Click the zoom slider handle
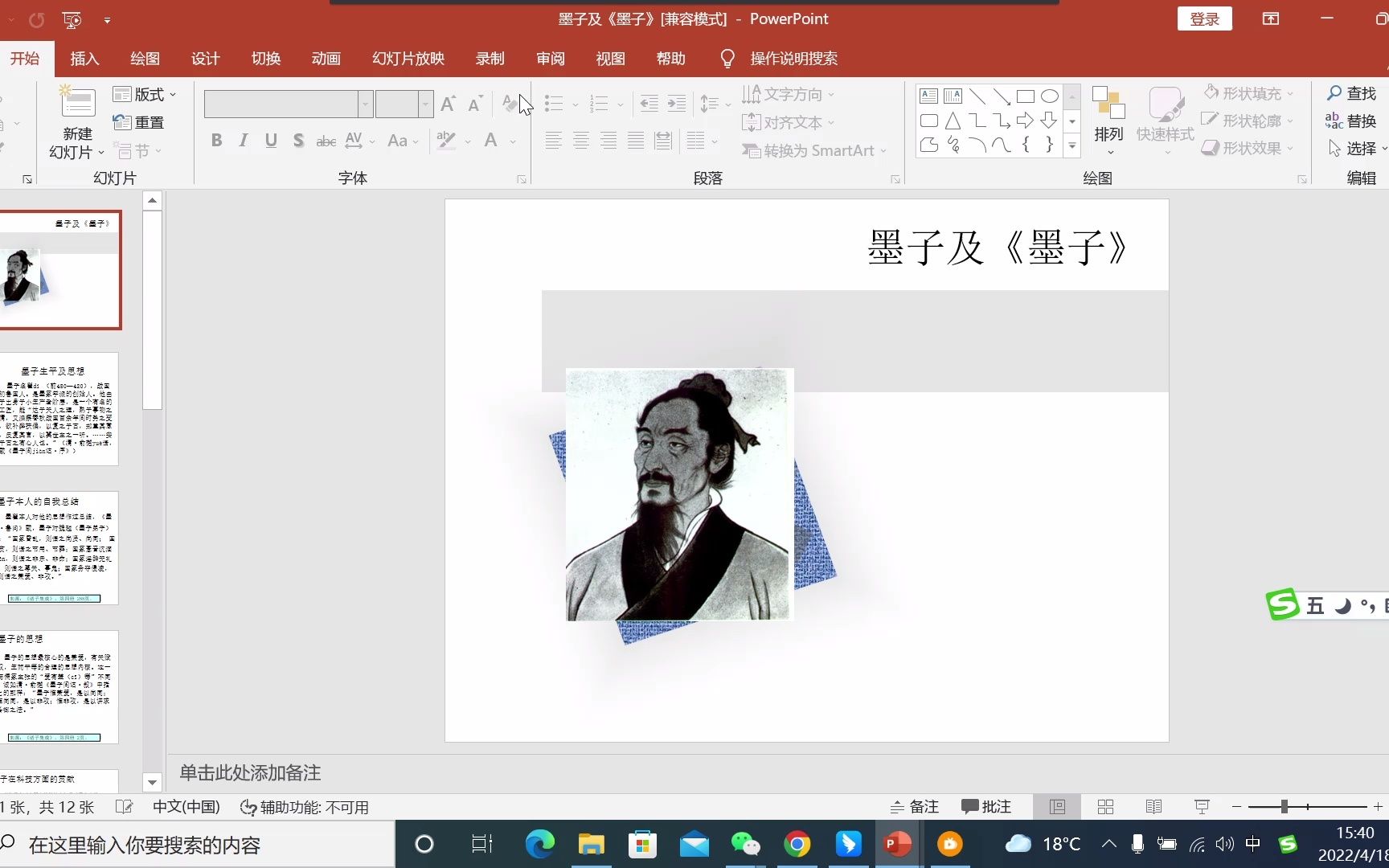1389x868 pixels. click(1285, 806)
